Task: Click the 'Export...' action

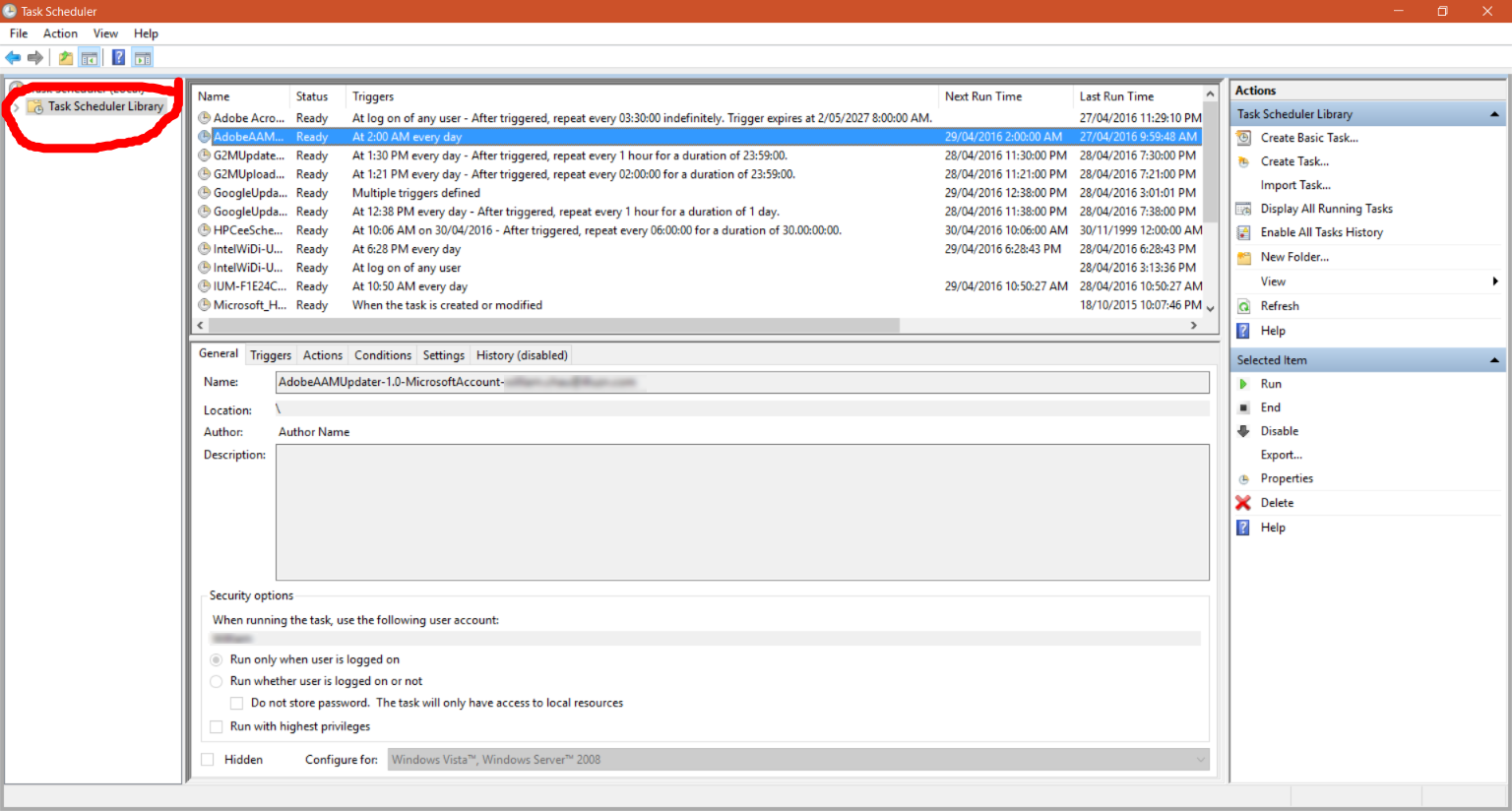Action: (1282, 455)
